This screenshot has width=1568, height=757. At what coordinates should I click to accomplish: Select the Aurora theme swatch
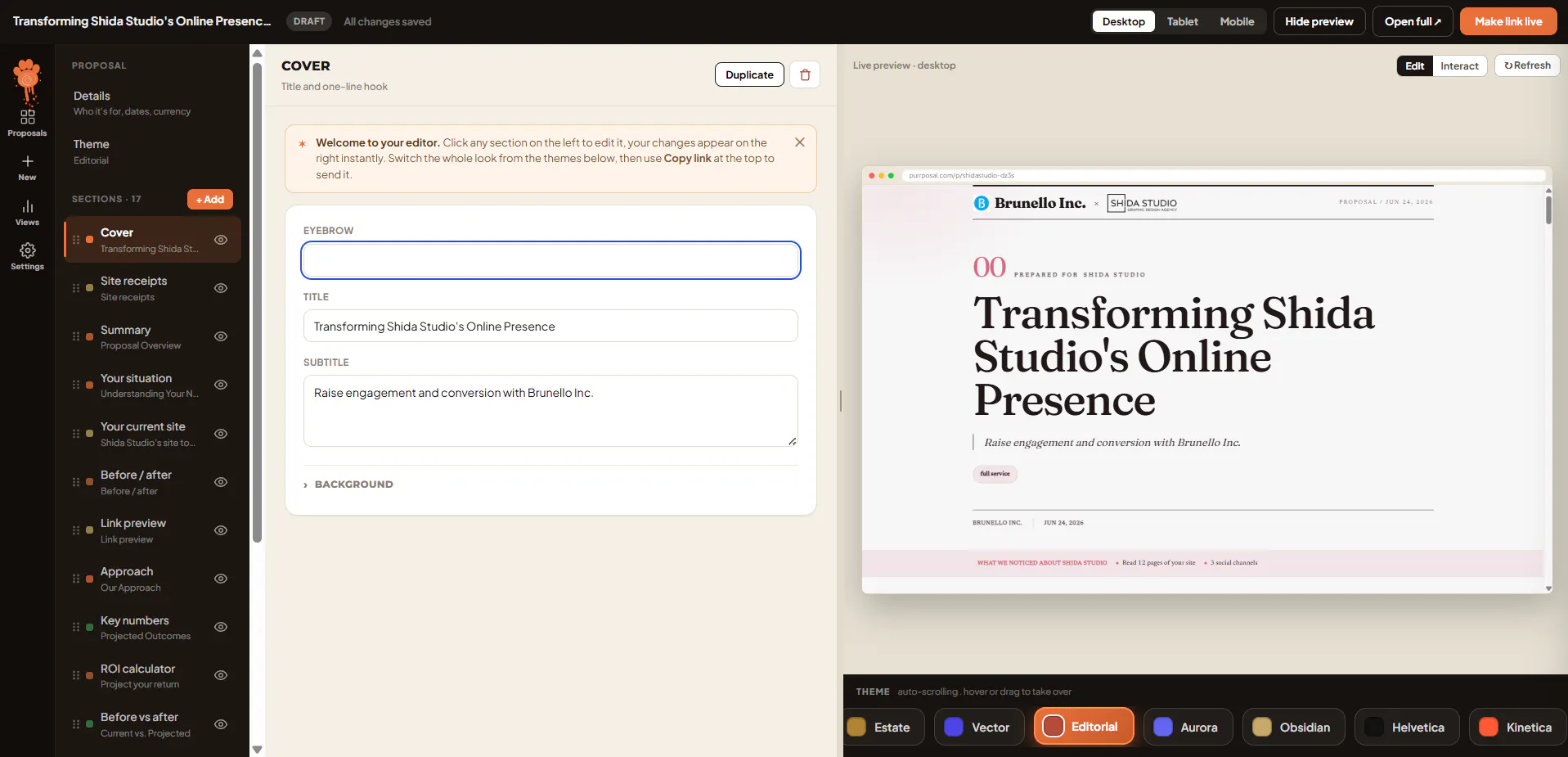click(x=1188, y=727)
